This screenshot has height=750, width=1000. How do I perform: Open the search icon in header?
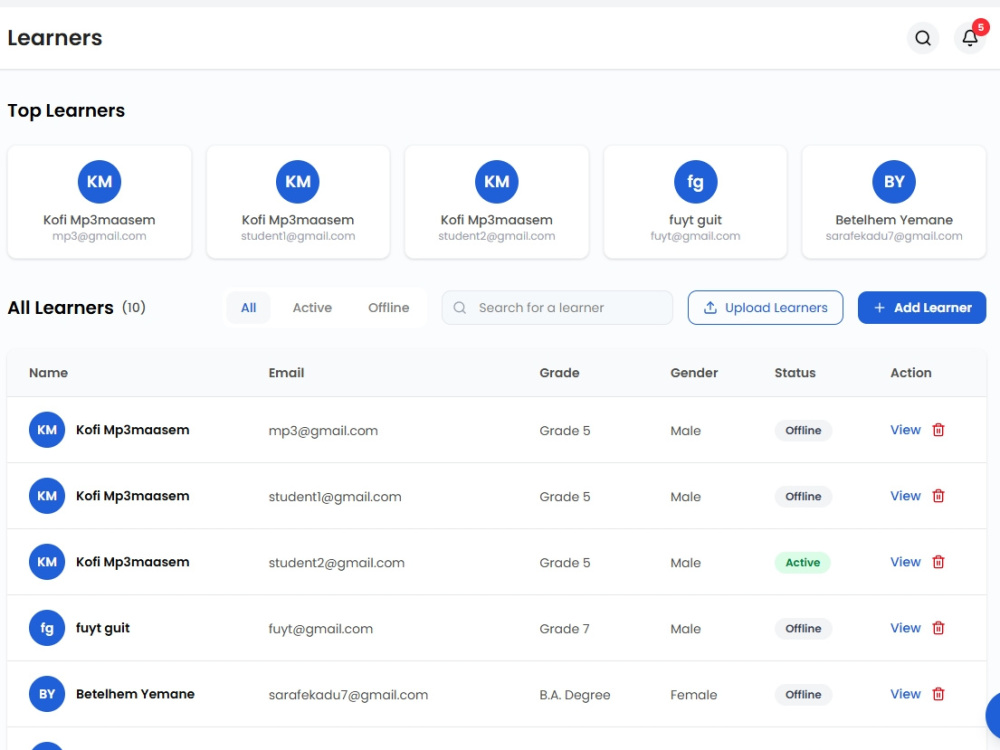click(x=923, y=38)
